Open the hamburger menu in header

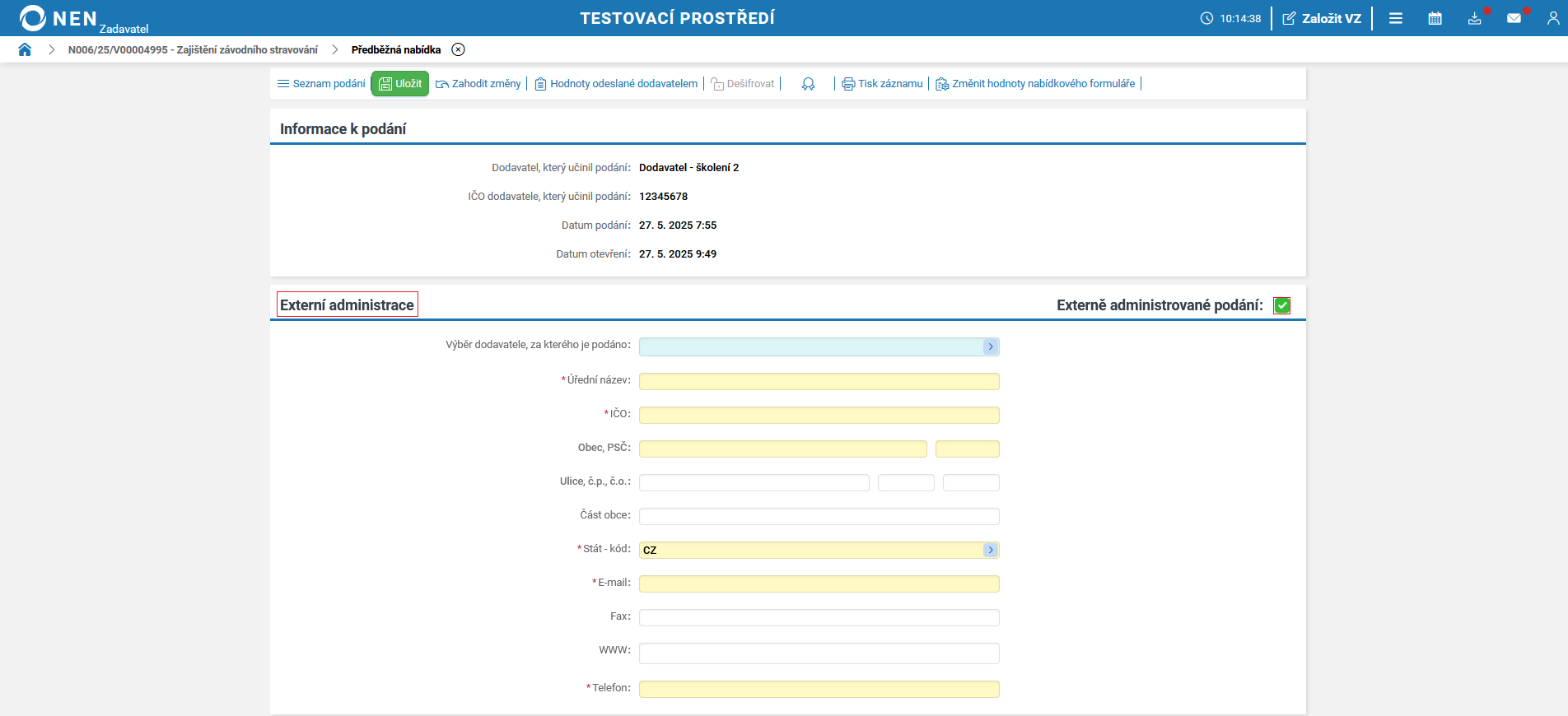[x=1395, y=18]
